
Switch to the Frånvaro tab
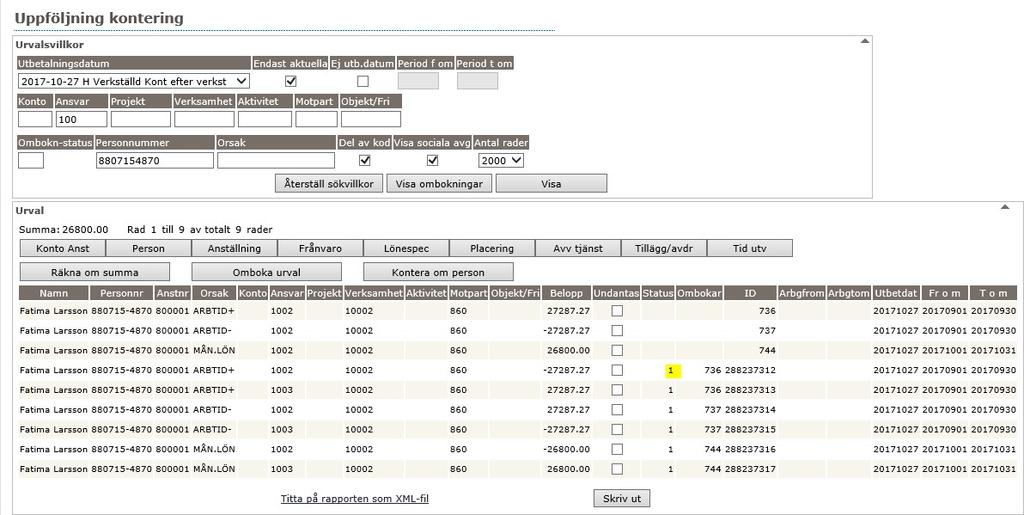click(320, 248)
